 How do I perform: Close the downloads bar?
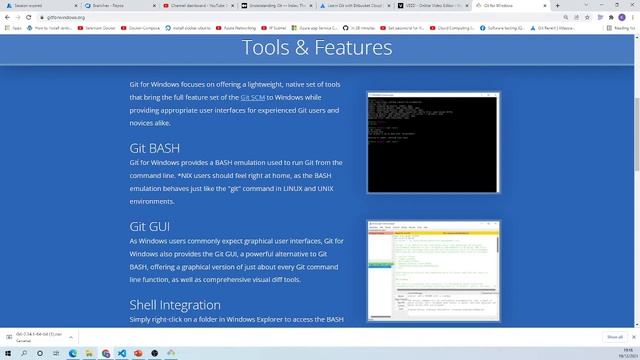(633, 337)
